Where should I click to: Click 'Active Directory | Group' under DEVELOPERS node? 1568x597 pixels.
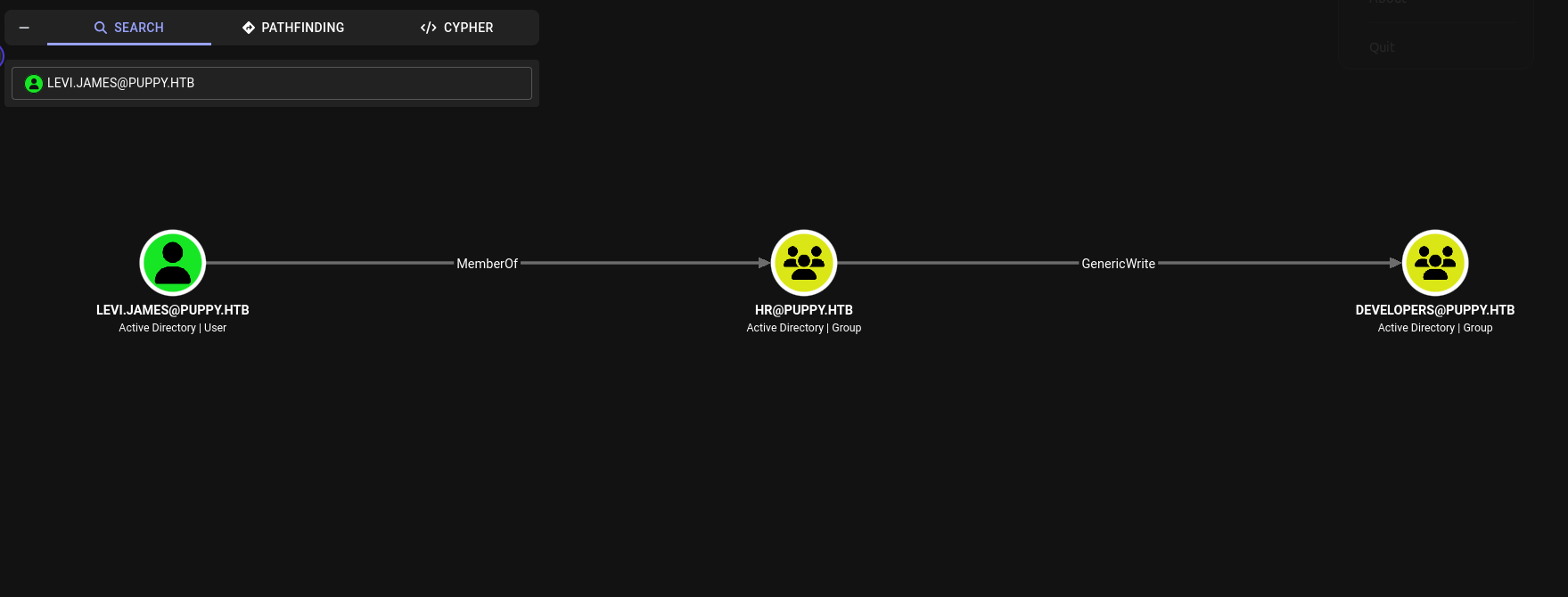1435,328
